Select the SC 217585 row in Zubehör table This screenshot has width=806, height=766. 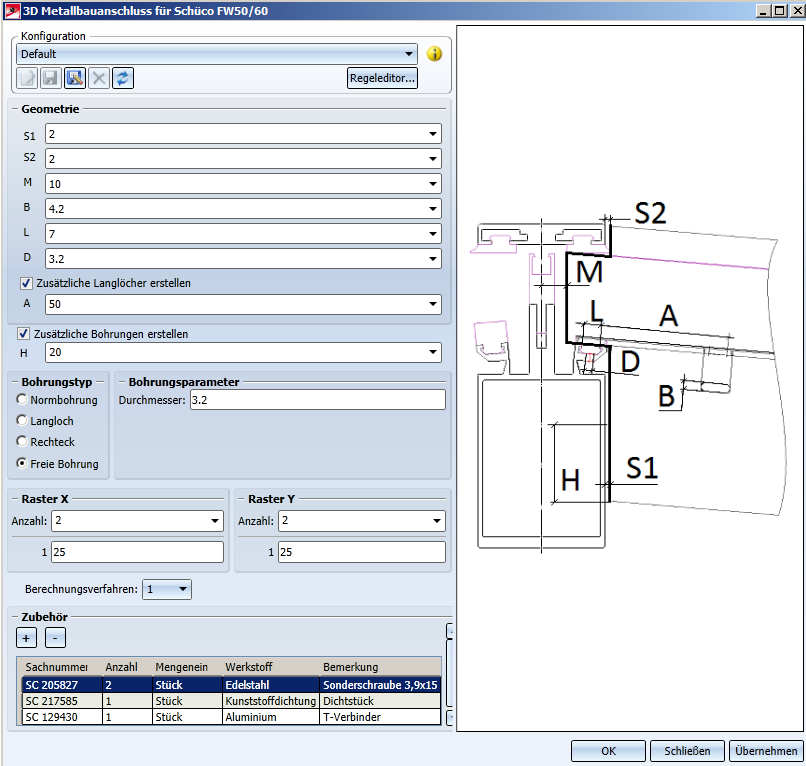230,701
